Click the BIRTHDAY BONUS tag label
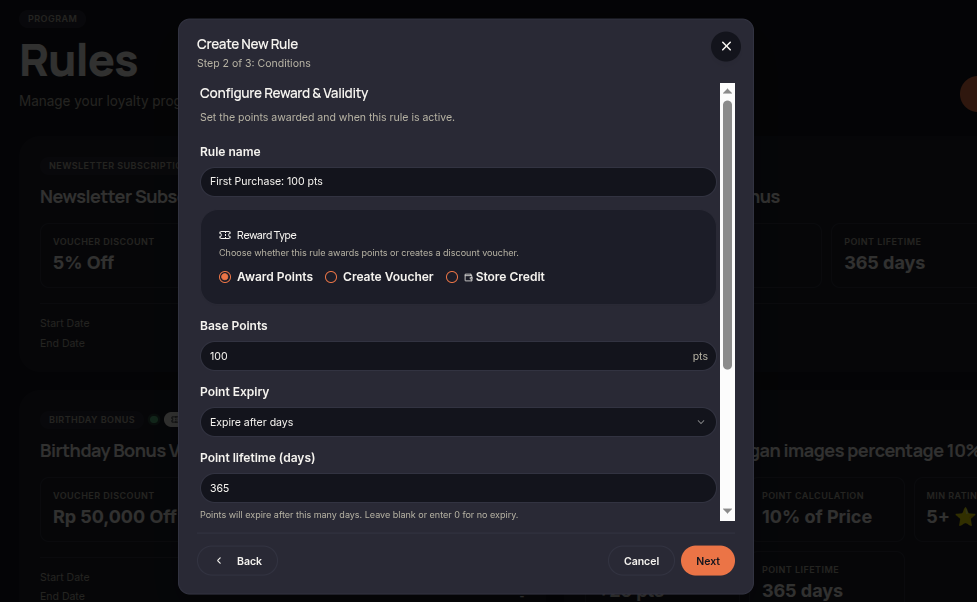977x602 pixels. click(92, 419)
